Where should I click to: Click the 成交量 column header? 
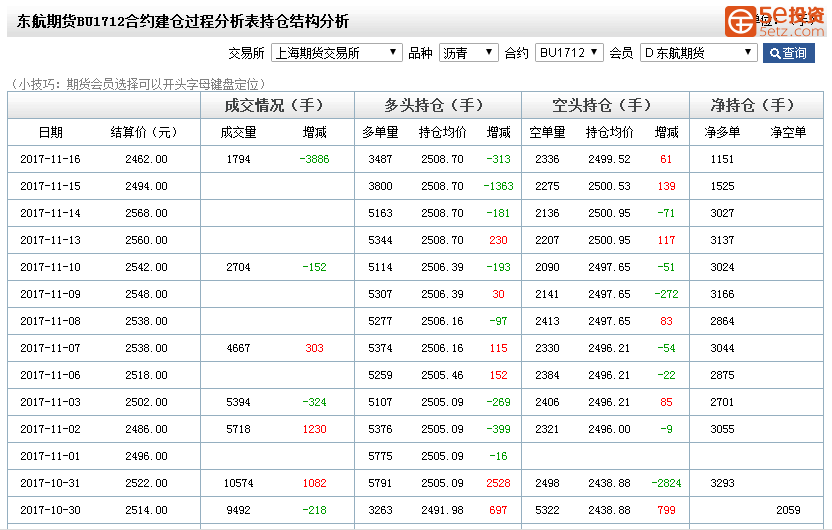[x=238, y=133]
